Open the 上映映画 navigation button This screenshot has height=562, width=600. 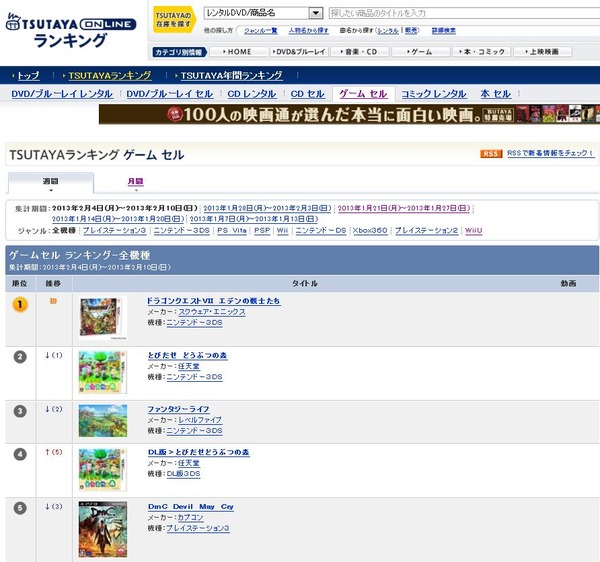[543, 52]
